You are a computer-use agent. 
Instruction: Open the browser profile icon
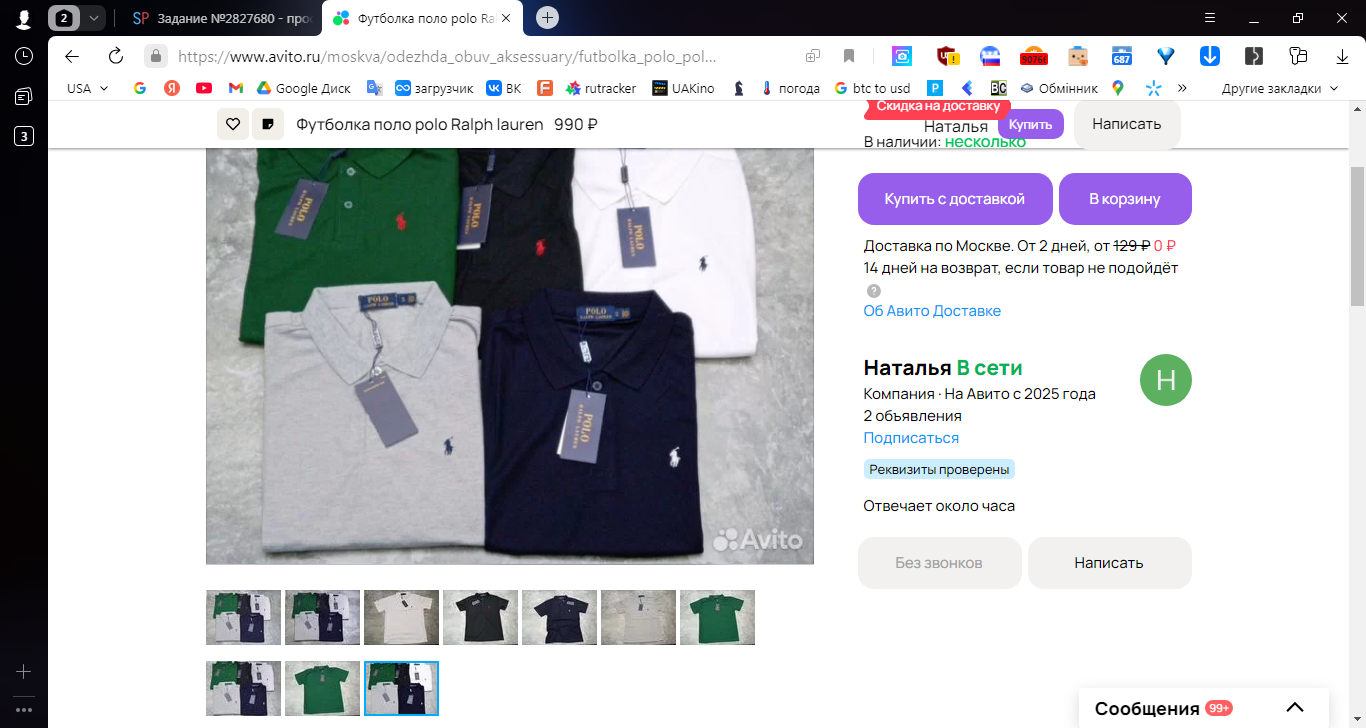point(24,18)
